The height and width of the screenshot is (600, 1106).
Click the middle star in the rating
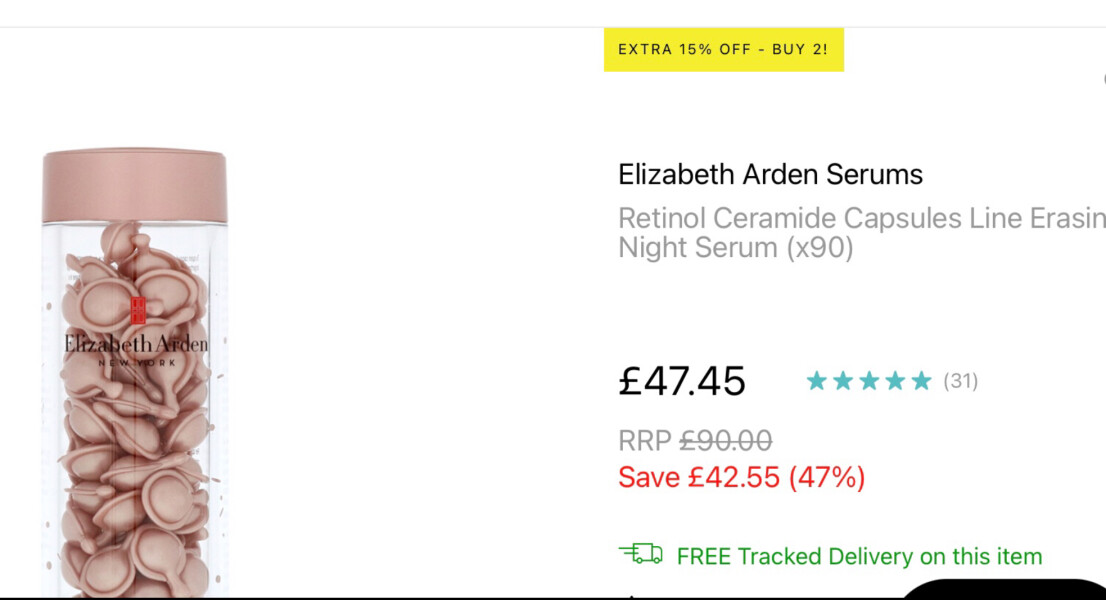coord(868,381)
